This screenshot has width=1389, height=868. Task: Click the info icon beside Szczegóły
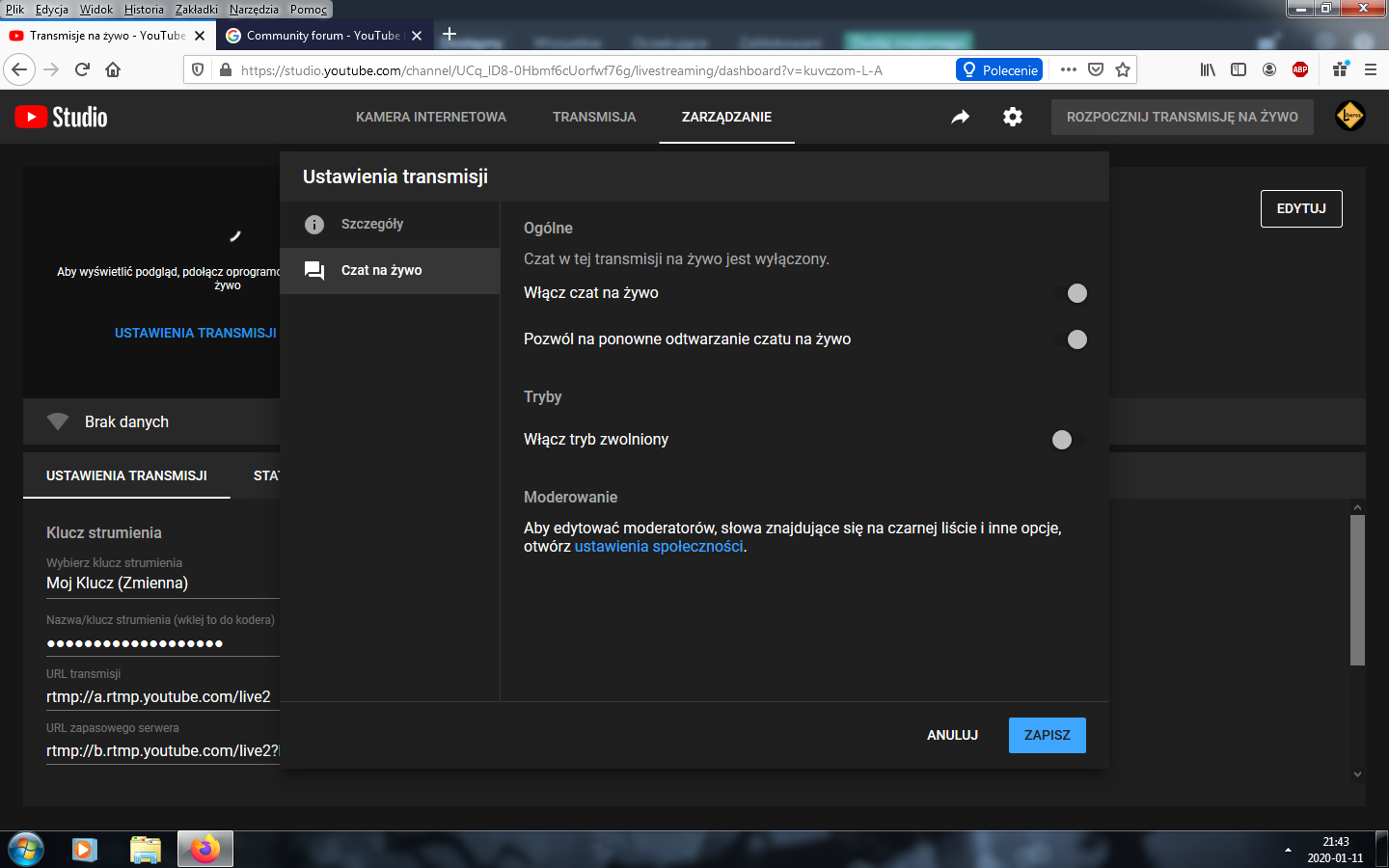point(314,225)
